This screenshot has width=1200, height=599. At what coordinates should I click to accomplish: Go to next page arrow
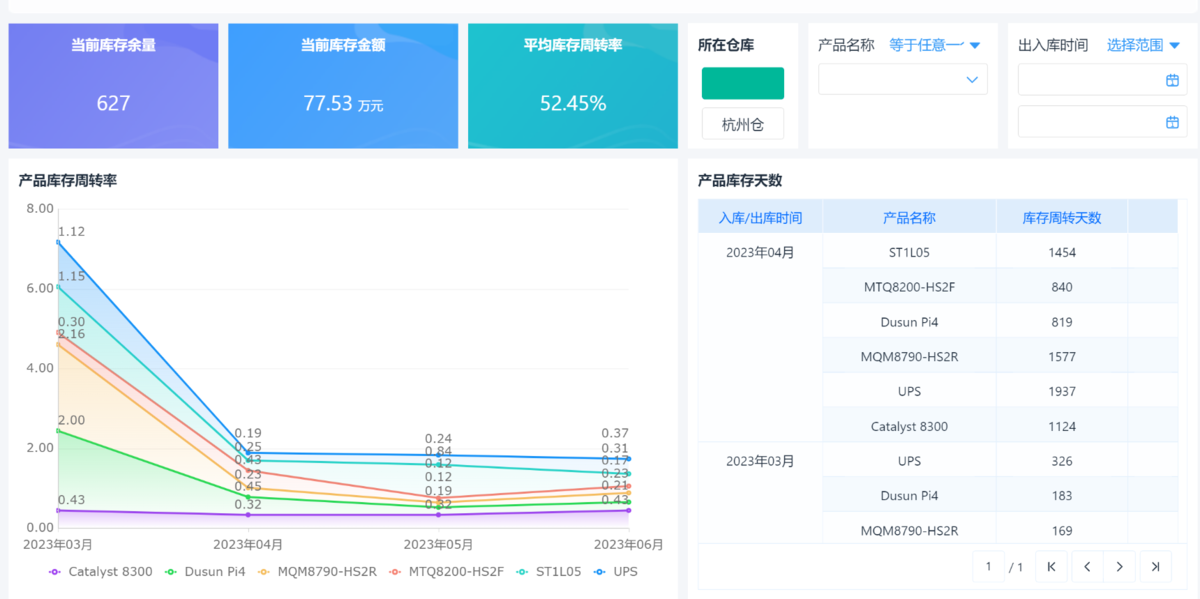pos(1120,567)
